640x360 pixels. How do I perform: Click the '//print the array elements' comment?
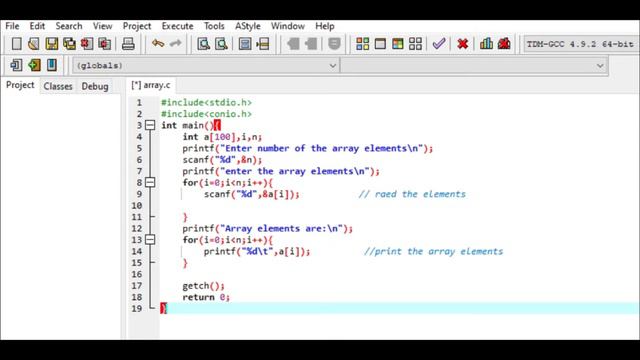(x=433, y=251)
